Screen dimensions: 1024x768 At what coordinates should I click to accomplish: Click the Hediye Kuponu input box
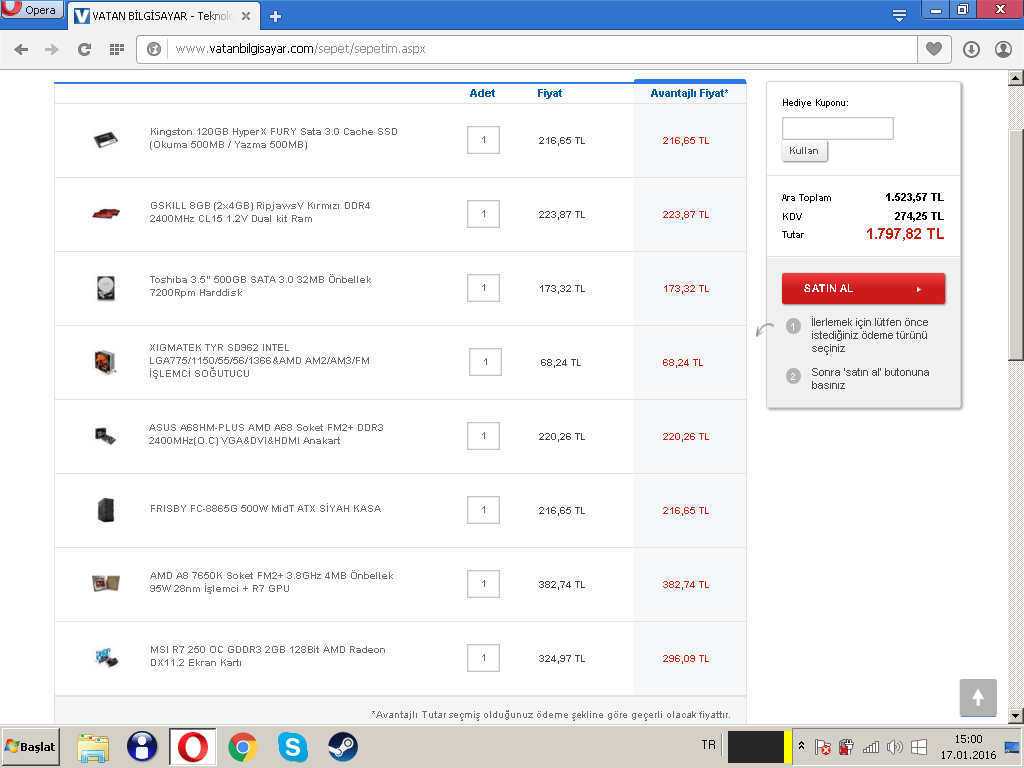click(x=837, y=128)
